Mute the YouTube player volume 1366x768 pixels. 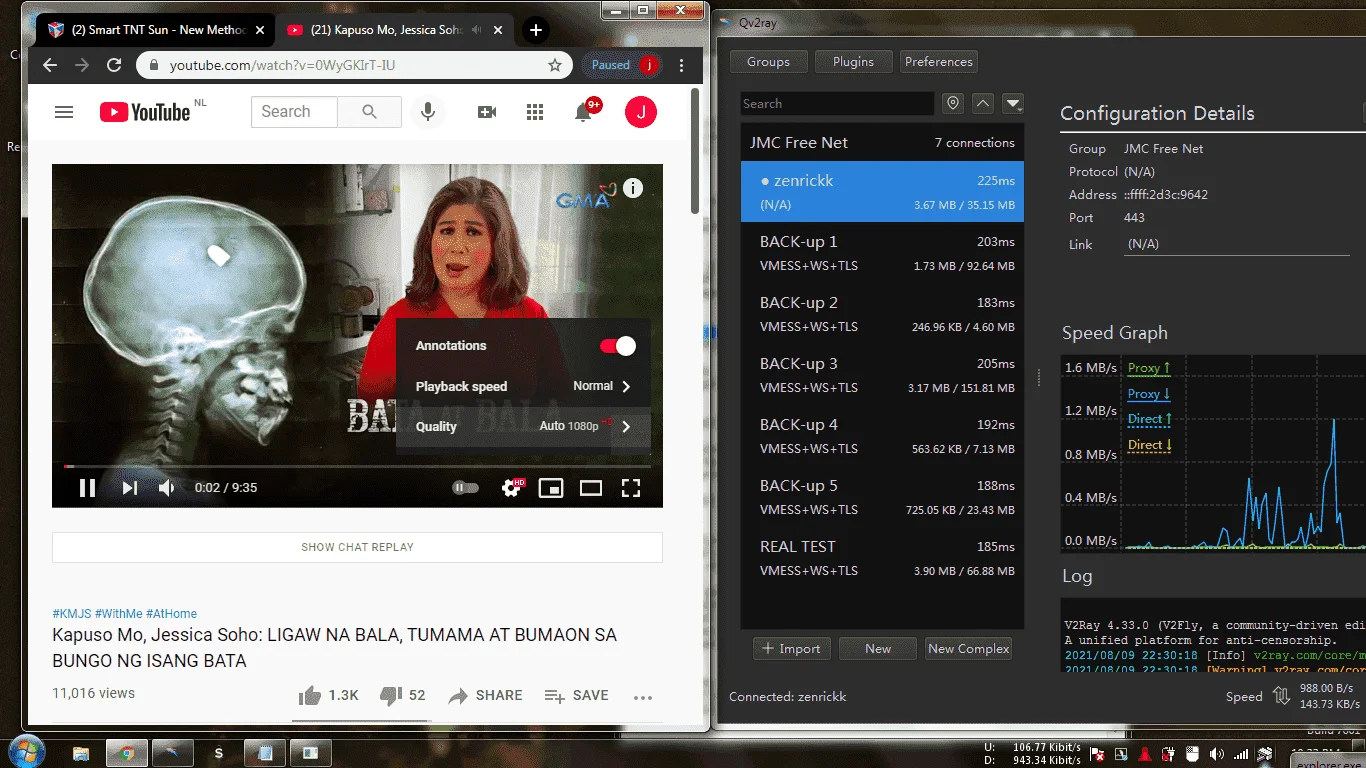tap(167, 488)
